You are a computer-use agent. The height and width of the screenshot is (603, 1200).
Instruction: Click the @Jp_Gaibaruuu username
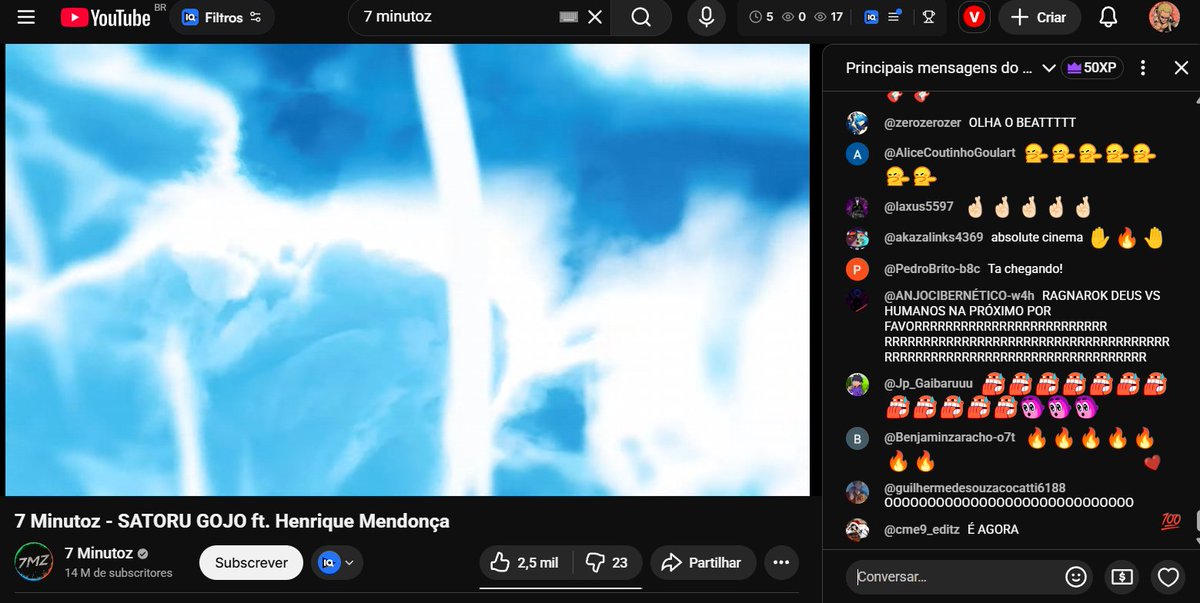point(928,384)
